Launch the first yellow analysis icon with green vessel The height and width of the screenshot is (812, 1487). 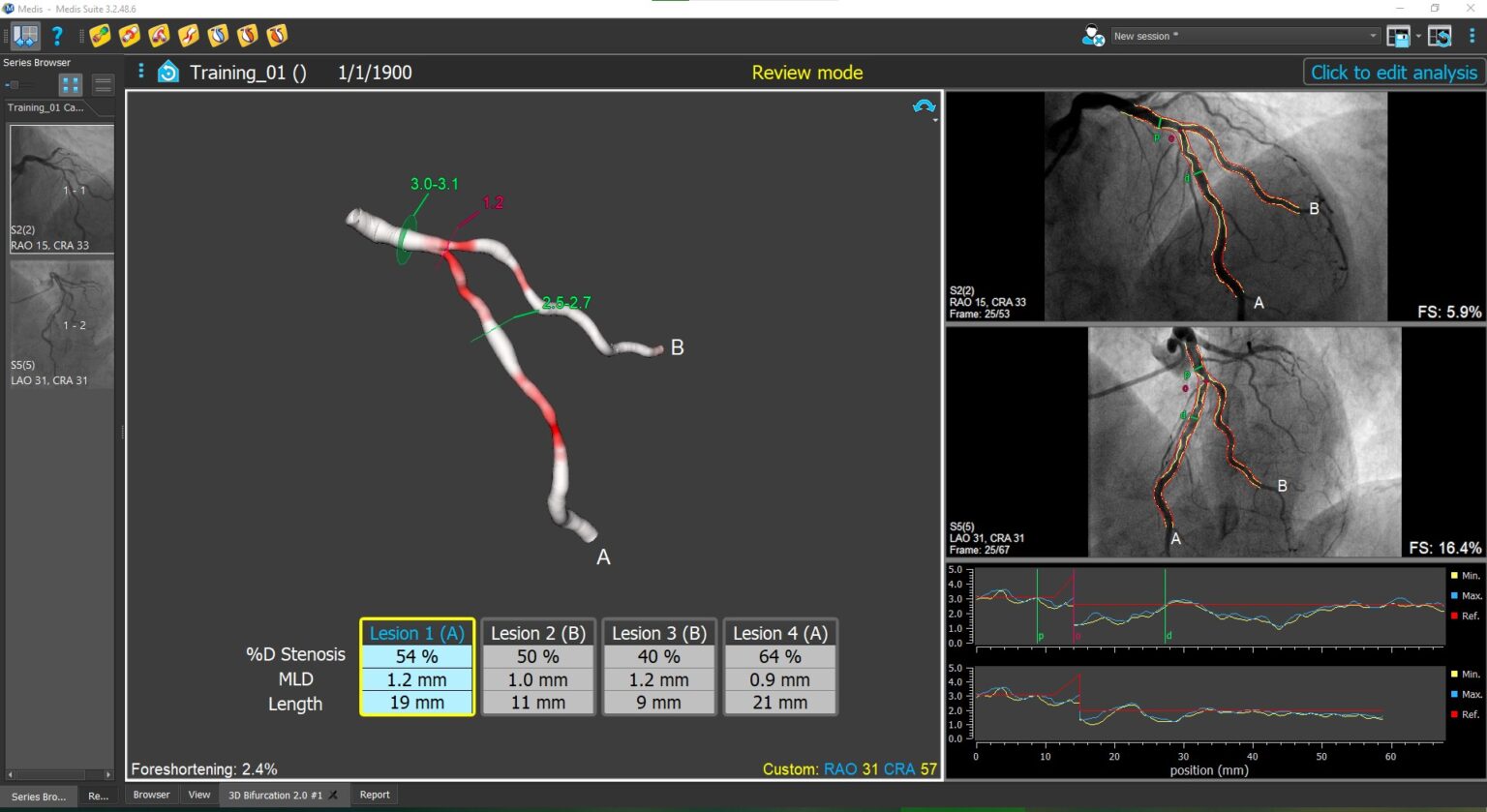point(100,37)
